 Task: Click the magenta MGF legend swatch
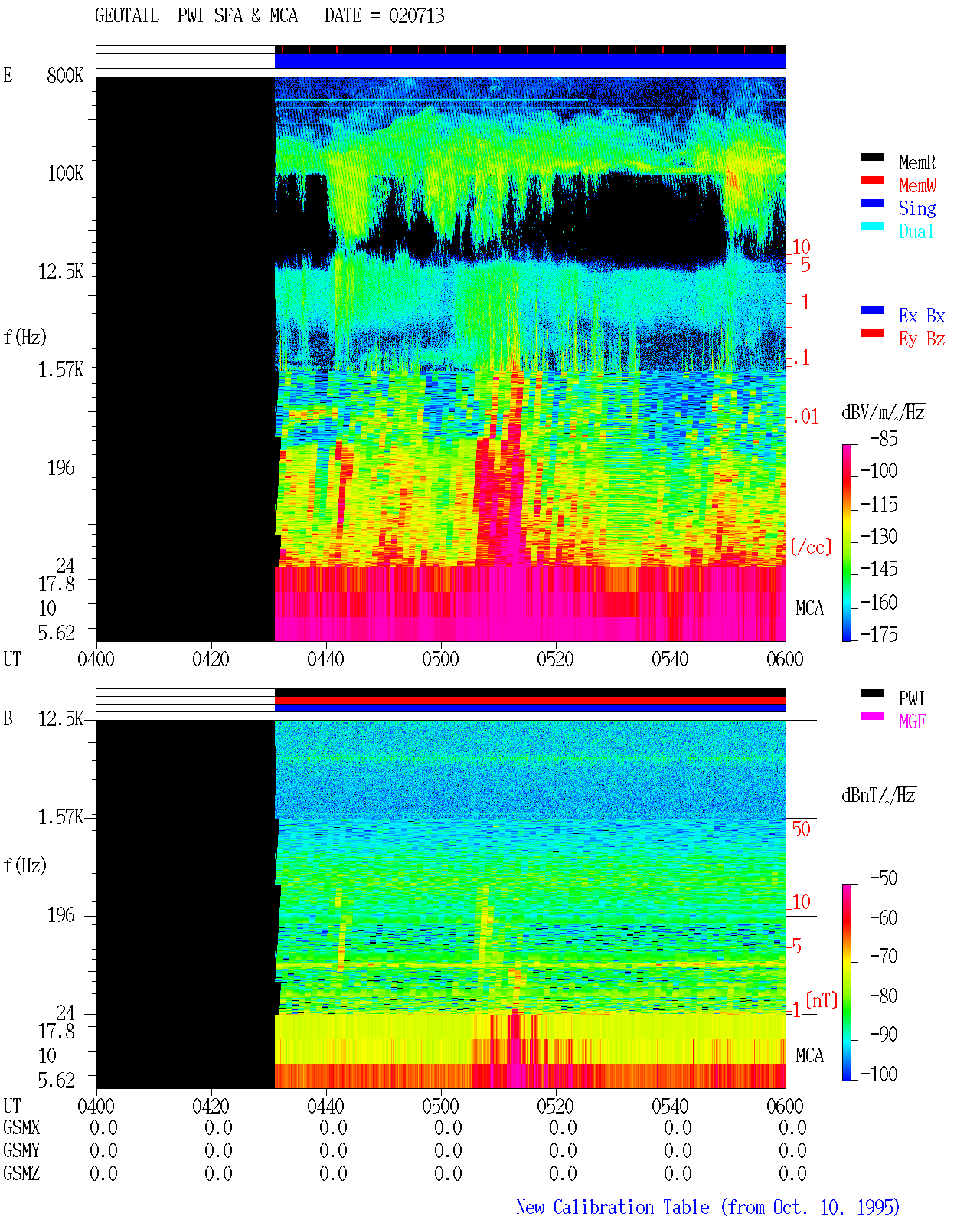pyautogui.click(x=873, y=716)
